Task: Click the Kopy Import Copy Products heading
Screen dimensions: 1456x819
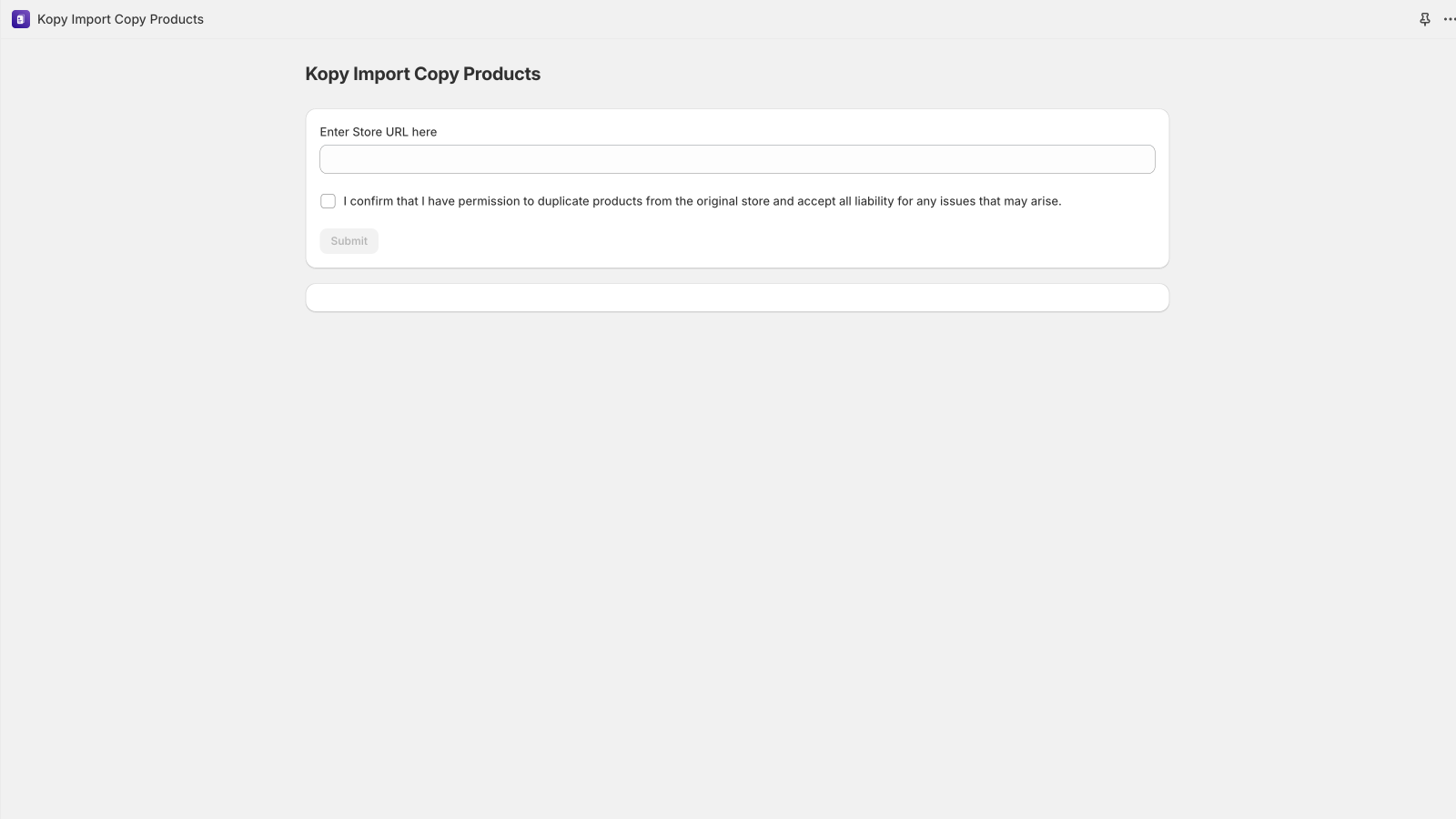Action: pos(422,74)
